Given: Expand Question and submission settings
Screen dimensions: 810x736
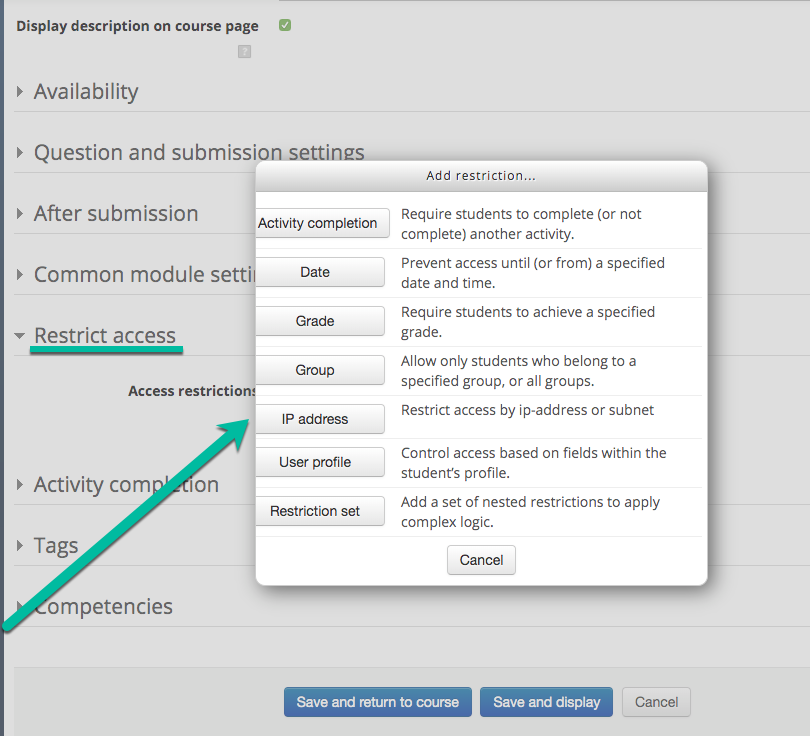Looking at the screenshot, I should (199, 152).
